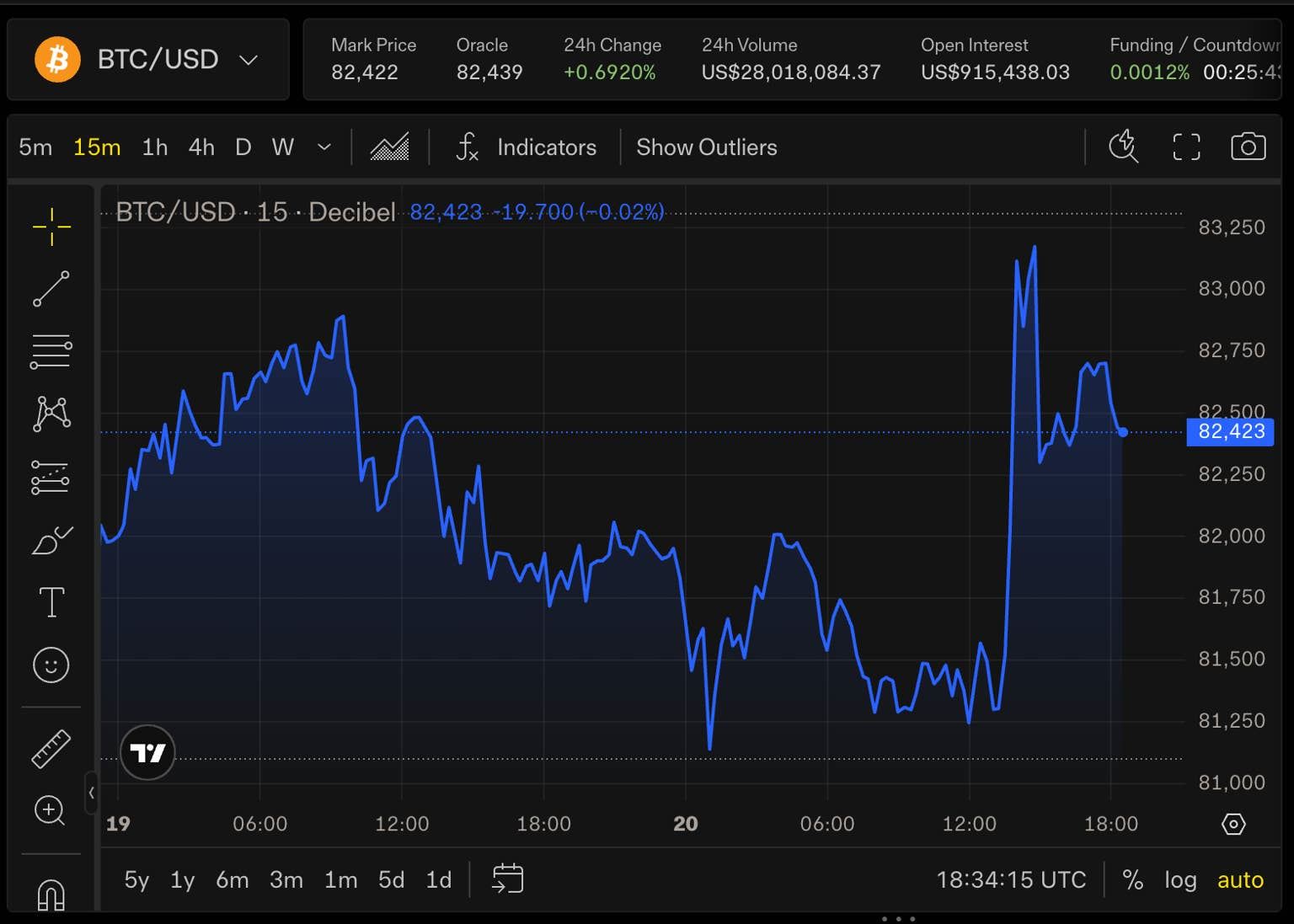Click the quick search lightning icon

1123,147
